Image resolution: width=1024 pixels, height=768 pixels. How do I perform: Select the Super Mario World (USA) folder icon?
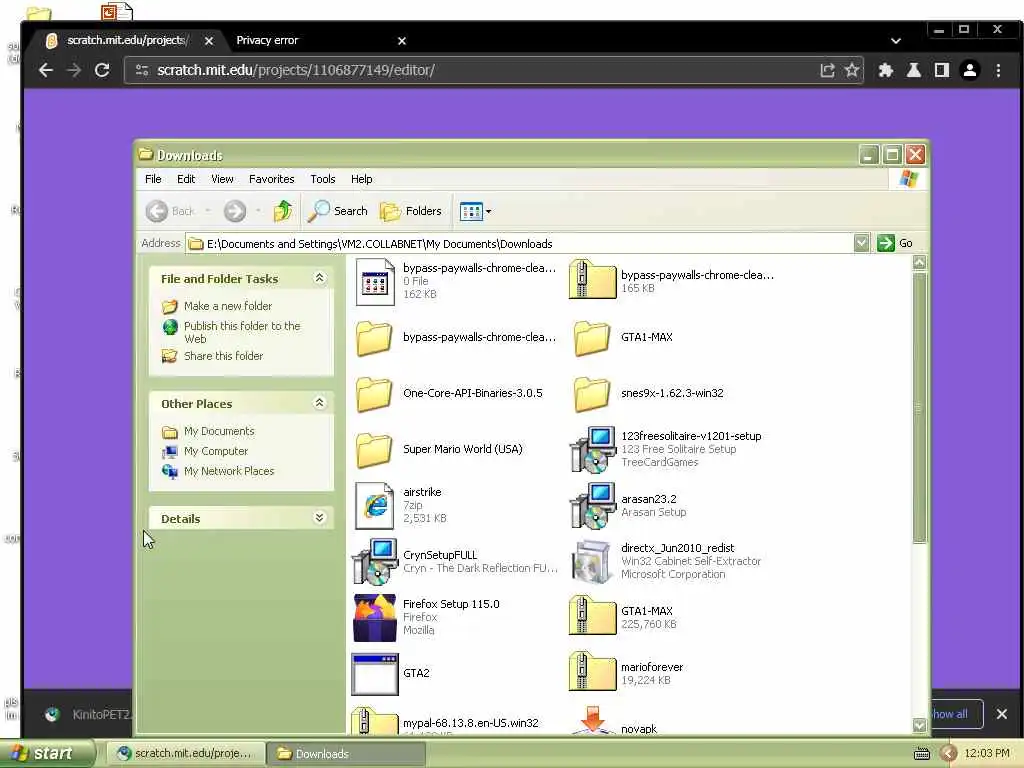(374, 450)
